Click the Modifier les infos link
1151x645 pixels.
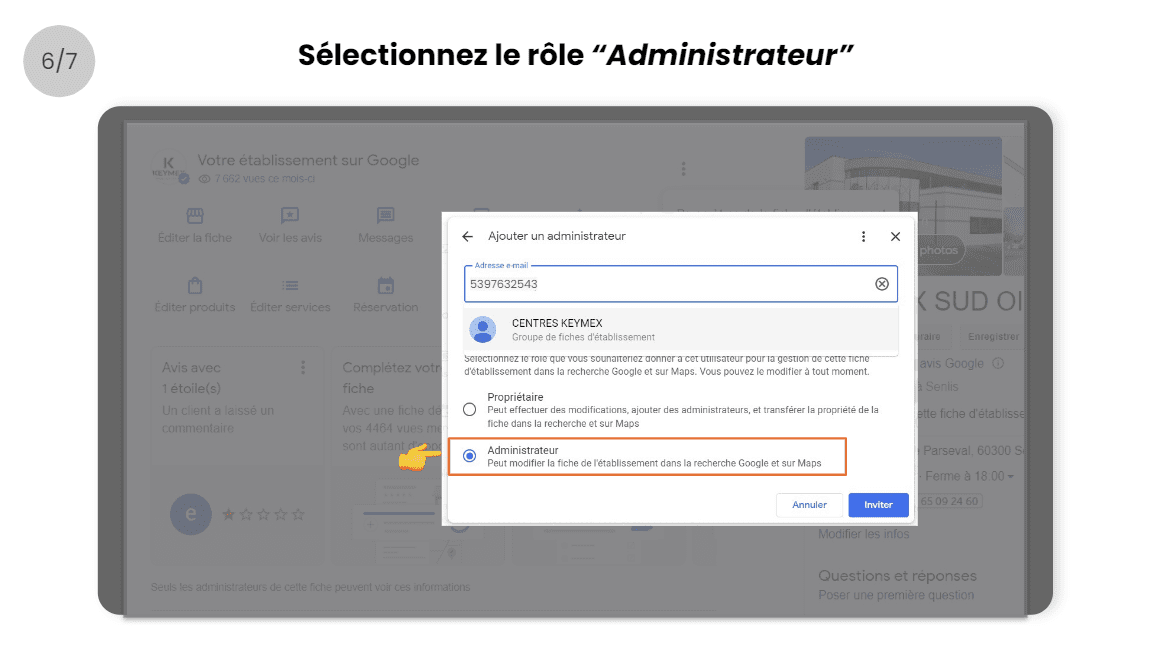(x=863, y=534)
